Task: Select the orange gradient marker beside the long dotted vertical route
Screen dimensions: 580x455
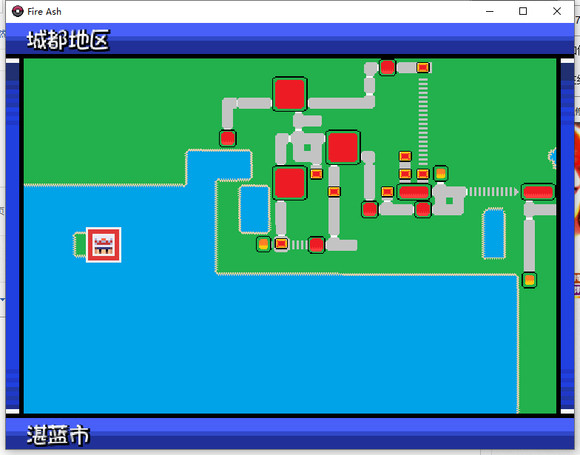Action: pos(441,173)
